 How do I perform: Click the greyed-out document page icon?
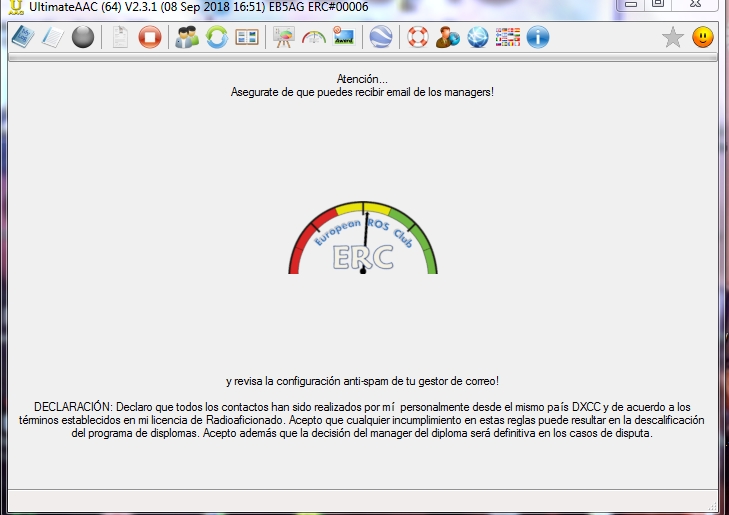pos(120,37)
